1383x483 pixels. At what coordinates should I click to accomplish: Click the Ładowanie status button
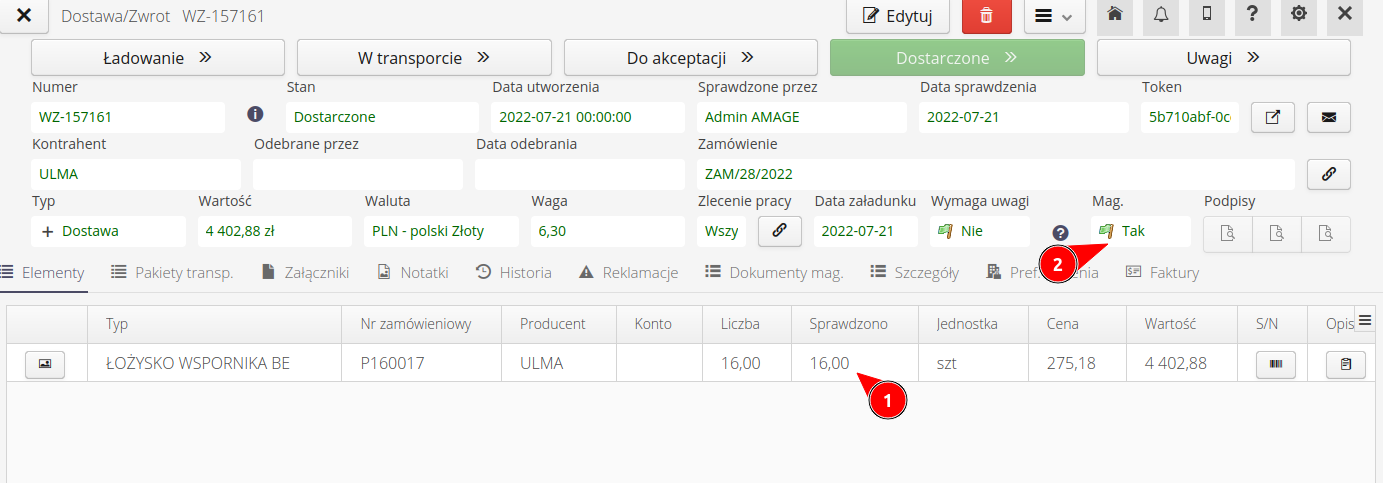point(158,57)
